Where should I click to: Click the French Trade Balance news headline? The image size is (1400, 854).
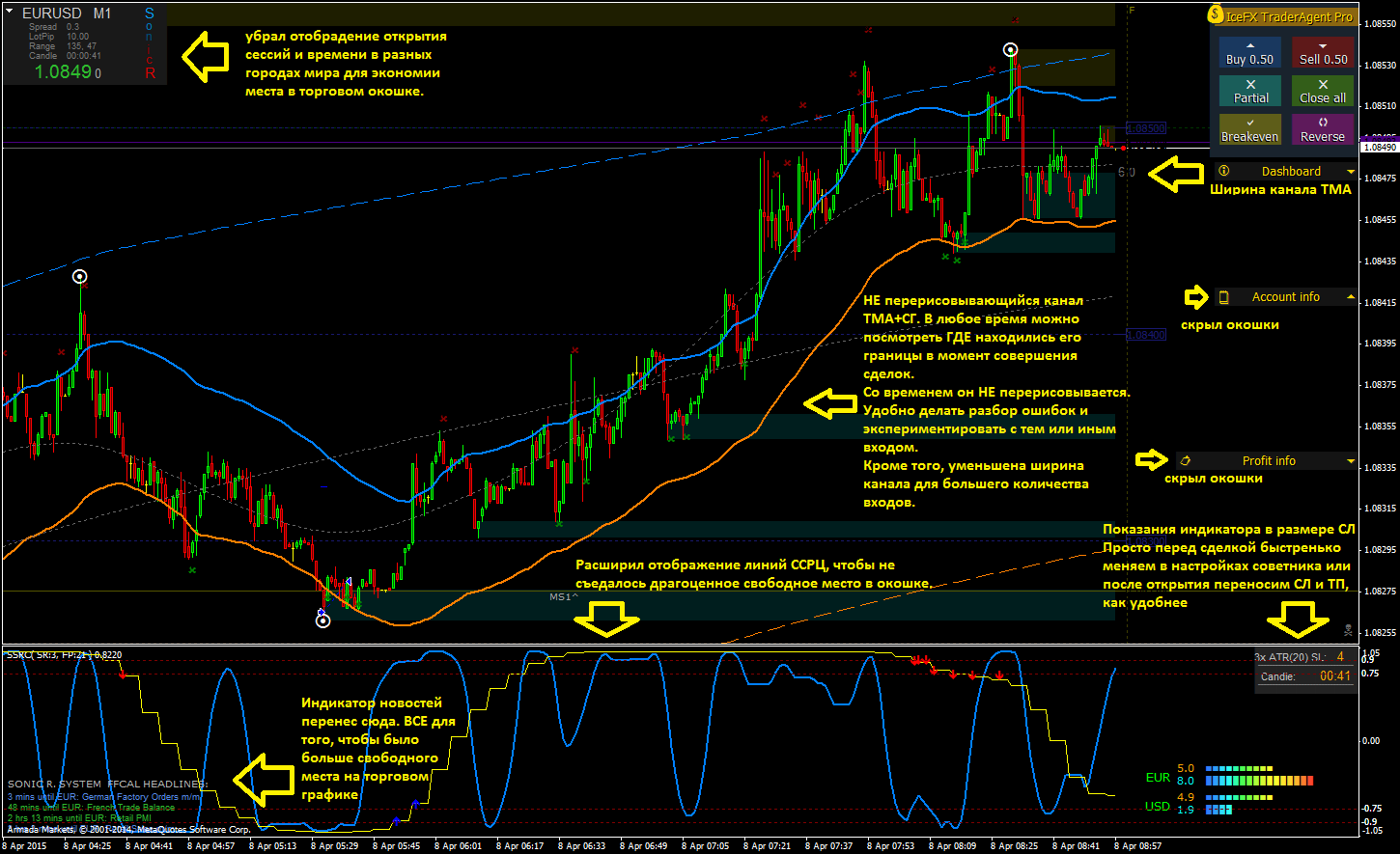[92, 807]
